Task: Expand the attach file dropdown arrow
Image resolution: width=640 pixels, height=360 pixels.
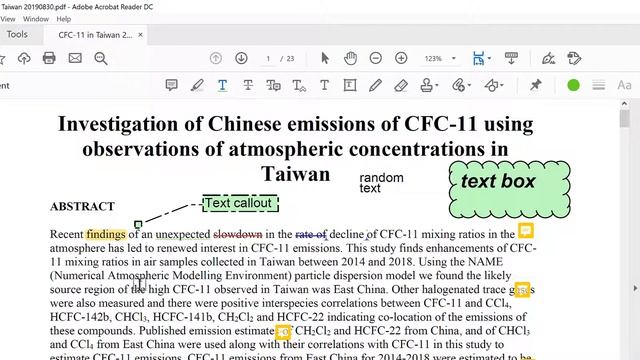Action: pos(469,85)
